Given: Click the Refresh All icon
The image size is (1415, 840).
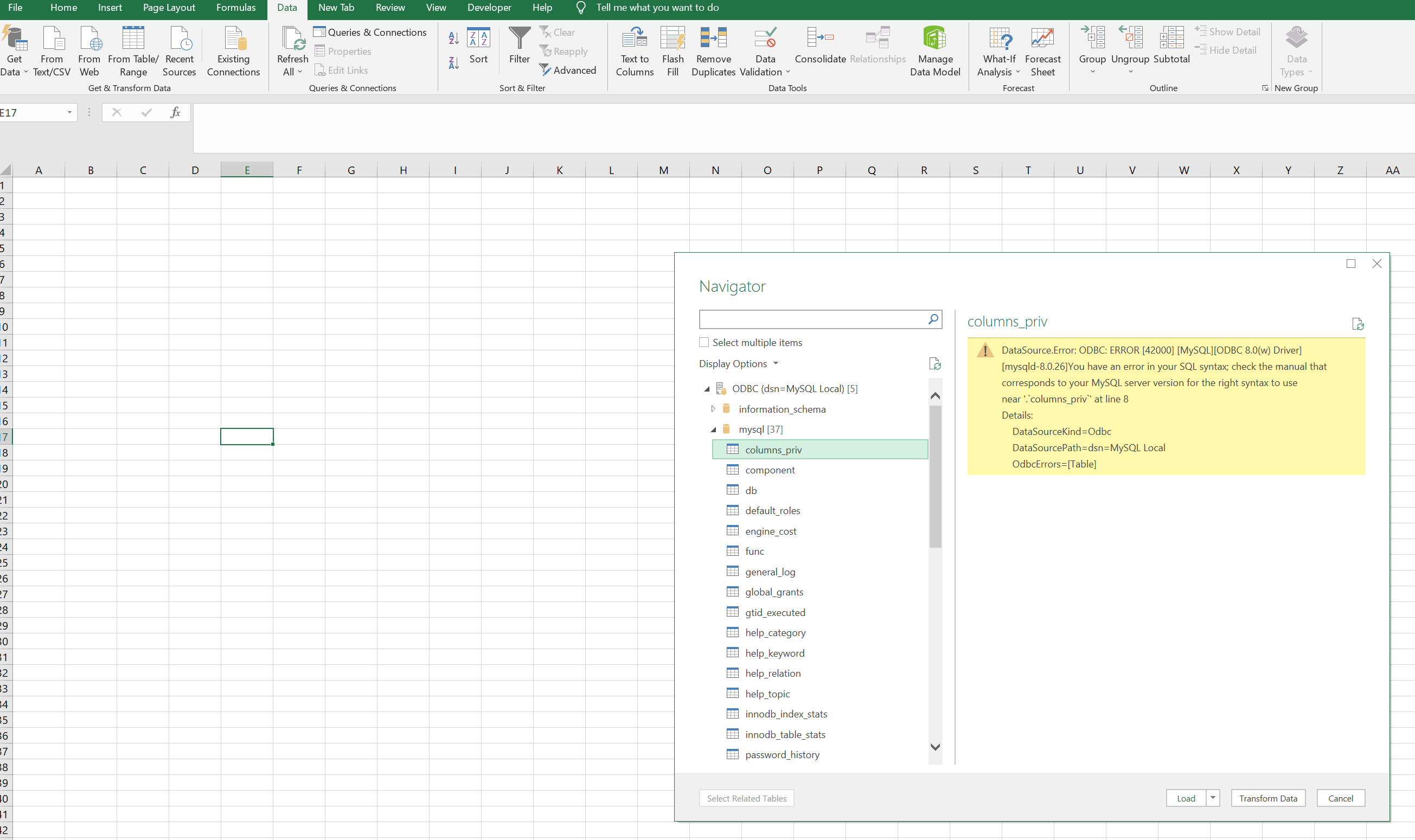Looking at the screenshot, I should pyautogui.click(x=293, y=39).
